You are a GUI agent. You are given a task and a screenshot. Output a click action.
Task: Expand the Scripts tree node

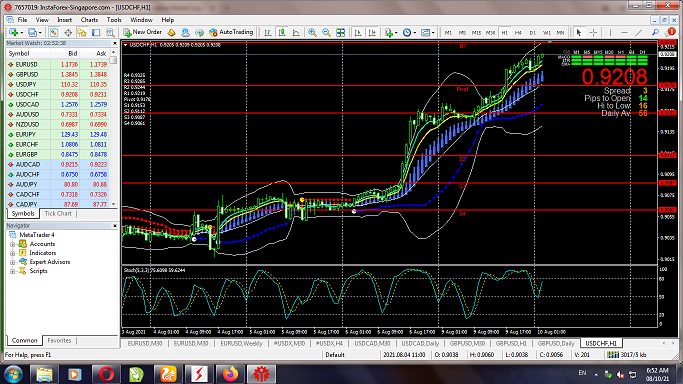pos(13,271)
